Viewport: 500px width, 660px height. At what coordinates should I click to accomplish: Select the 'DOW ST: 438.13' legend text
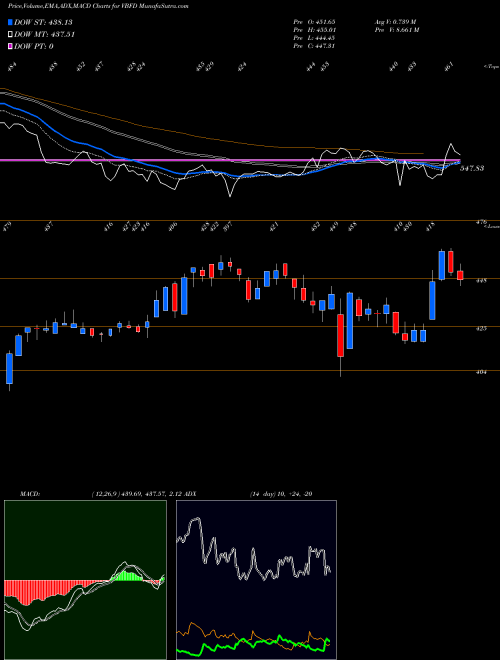(43, 22)
